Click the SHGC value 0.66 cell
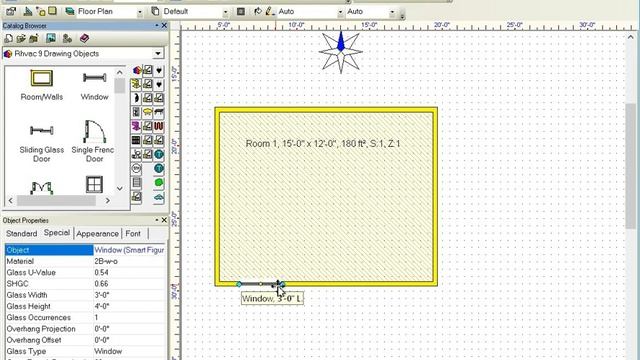 point(129,284)
